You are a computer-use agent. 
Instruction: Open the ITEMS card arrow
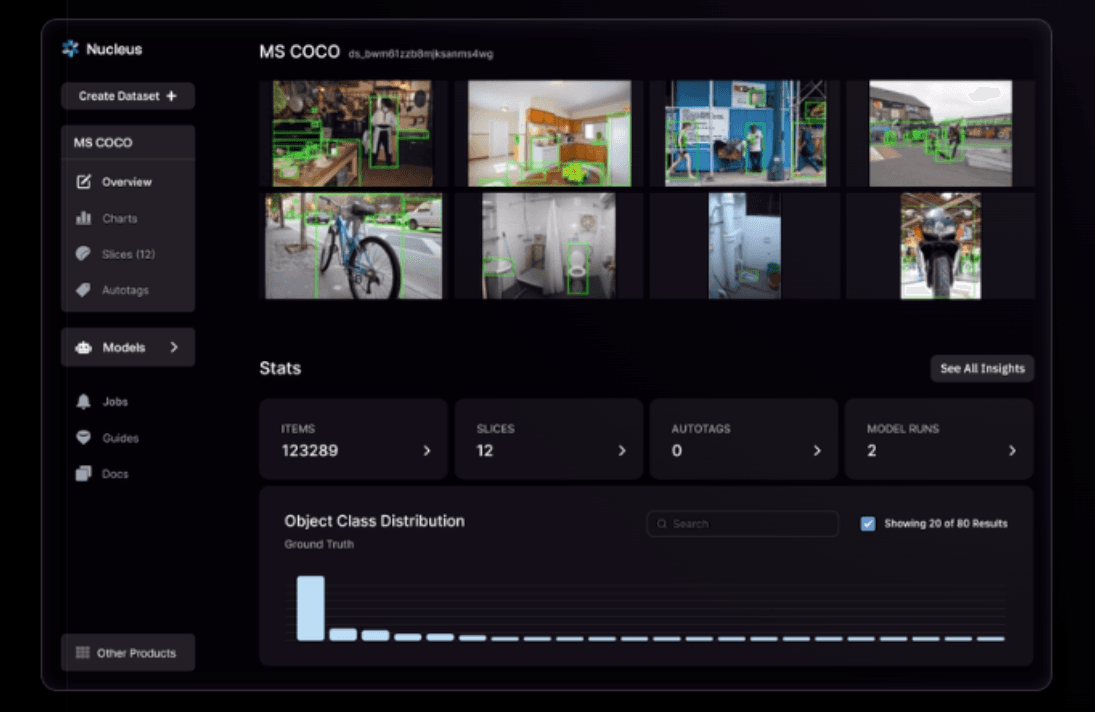(427, 451)
